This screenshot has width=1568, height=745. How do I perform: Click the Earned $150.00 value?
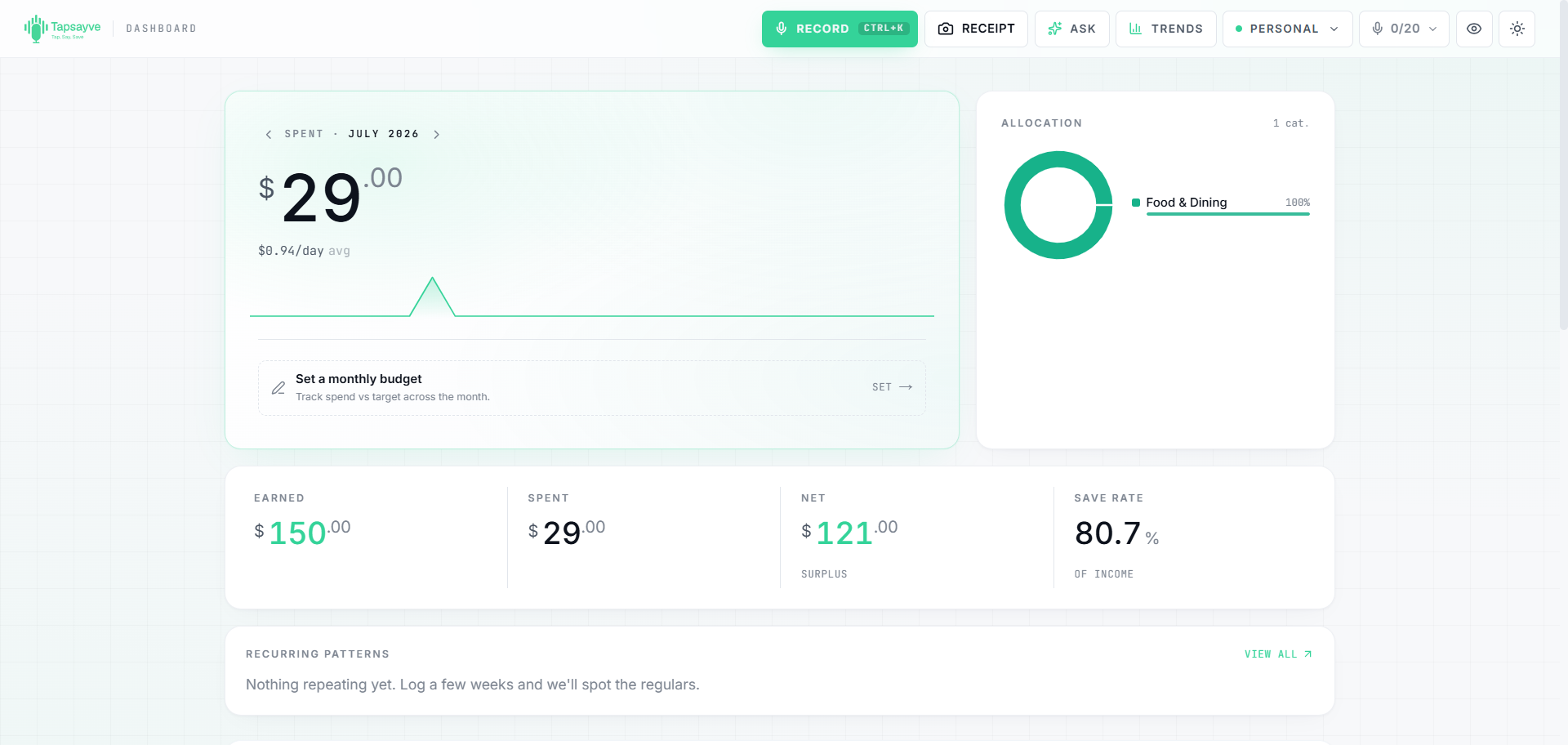click(302, 532)
